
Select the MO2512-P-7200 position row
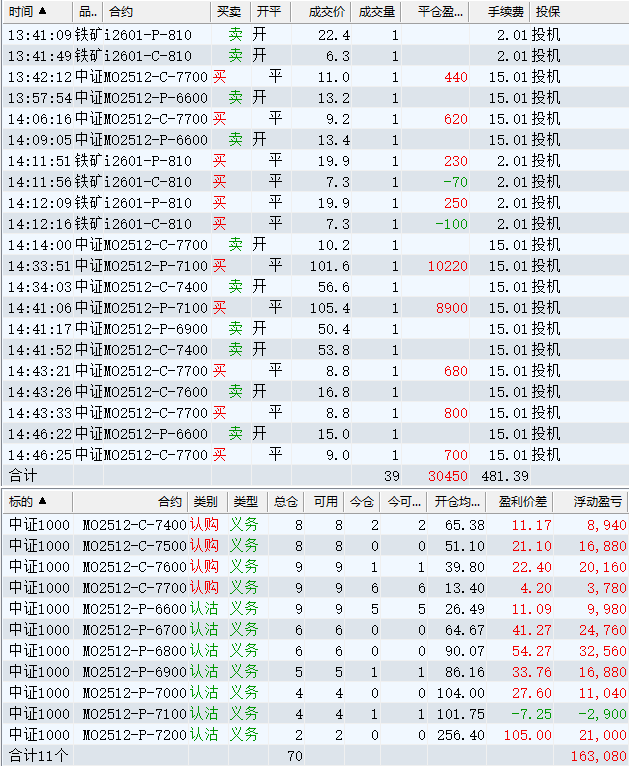(x=315, y=735)
